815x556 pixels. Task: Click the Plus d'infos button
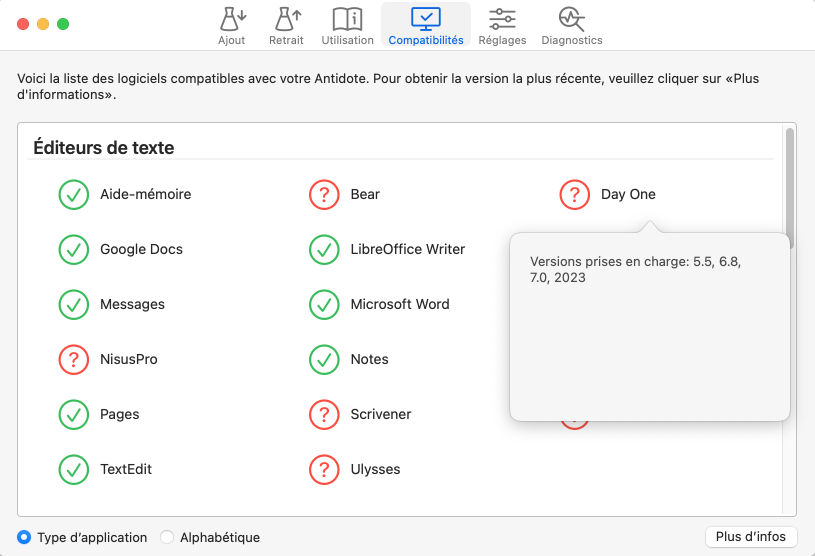(751, 536)
